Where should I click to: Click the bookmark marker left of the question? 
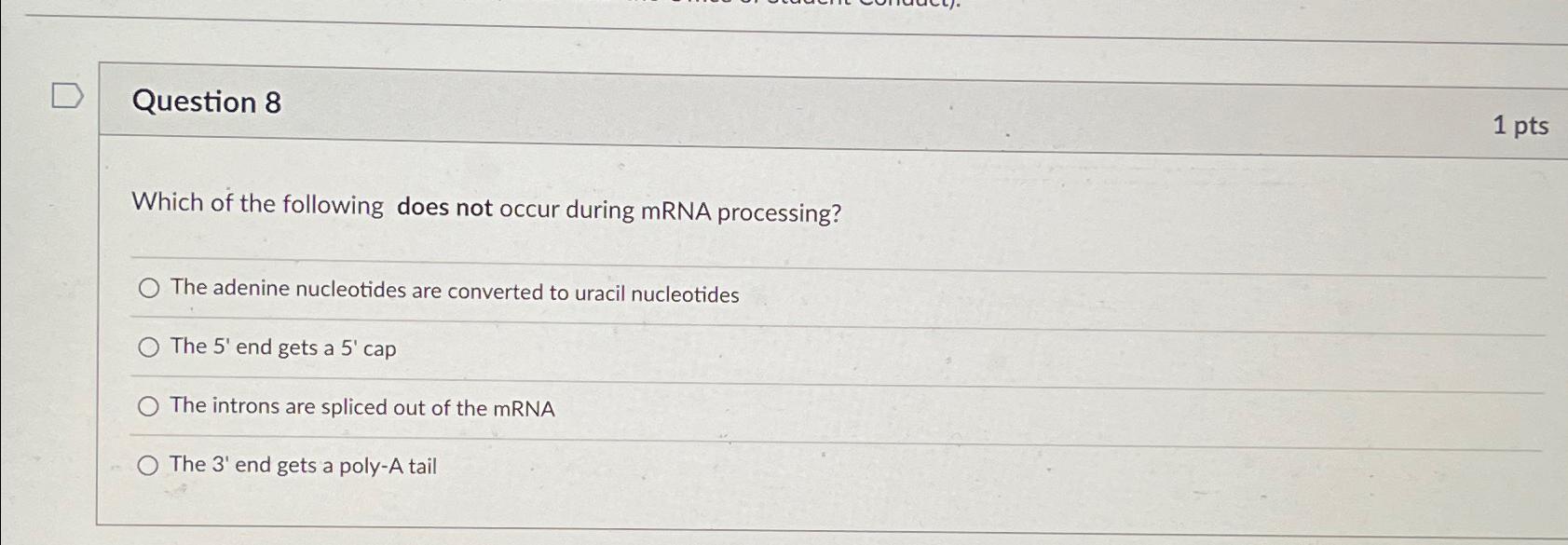pos(66,93)
